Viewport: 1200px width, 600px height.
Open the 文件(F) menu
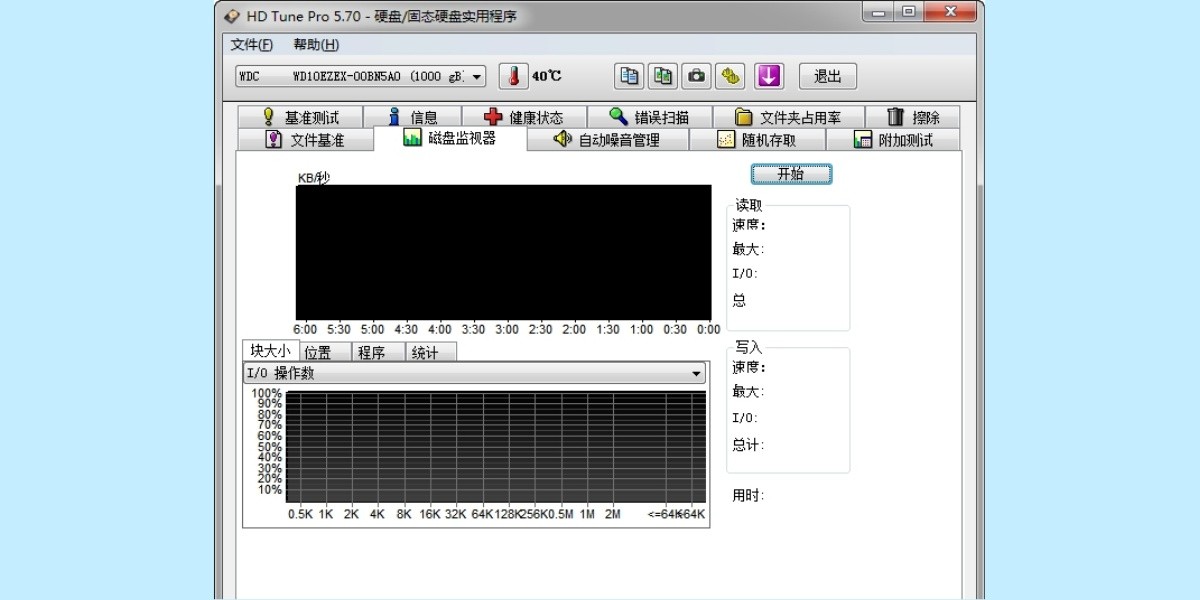[251, 45]
